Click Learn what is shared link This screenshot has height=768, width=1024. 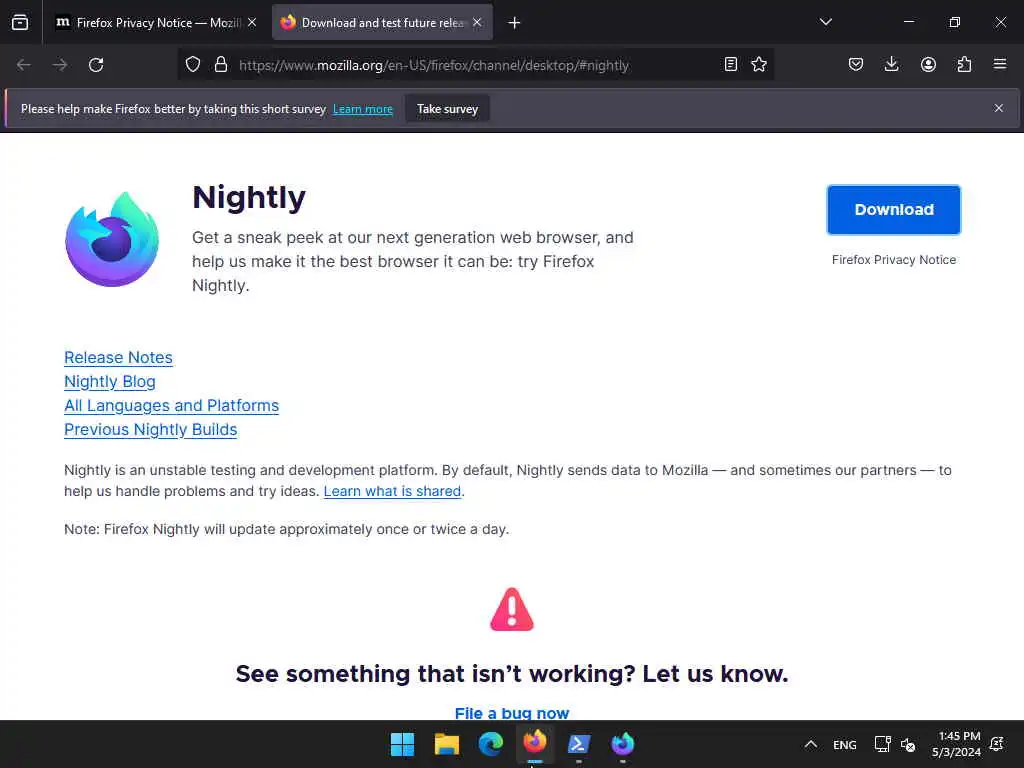click(392, 491)
